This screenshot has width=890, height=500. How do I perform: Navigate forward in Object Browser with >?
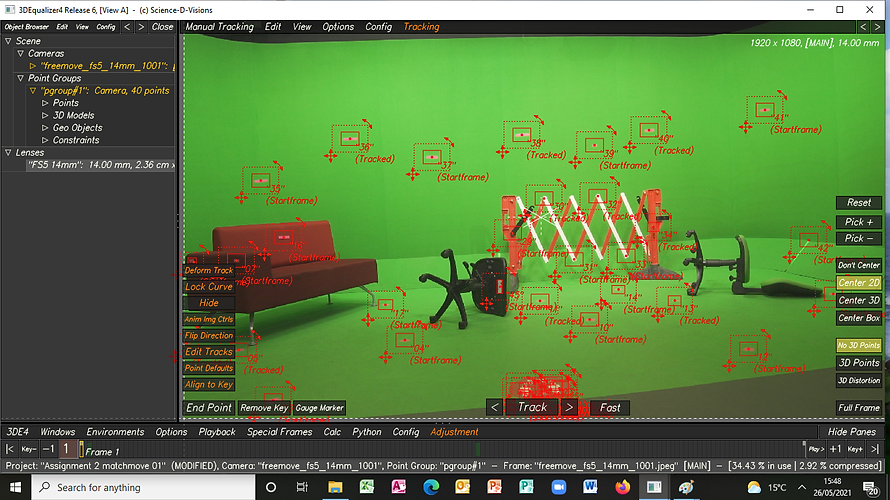(141, 27)
